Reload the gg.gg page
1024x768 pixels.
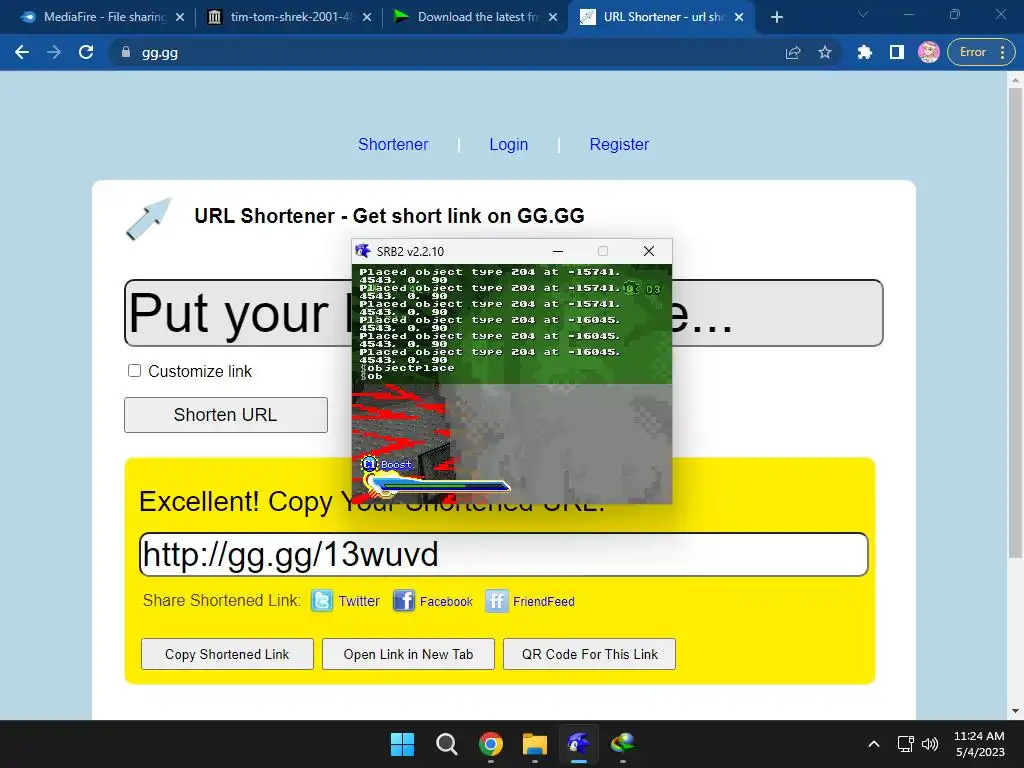[86, 52]
